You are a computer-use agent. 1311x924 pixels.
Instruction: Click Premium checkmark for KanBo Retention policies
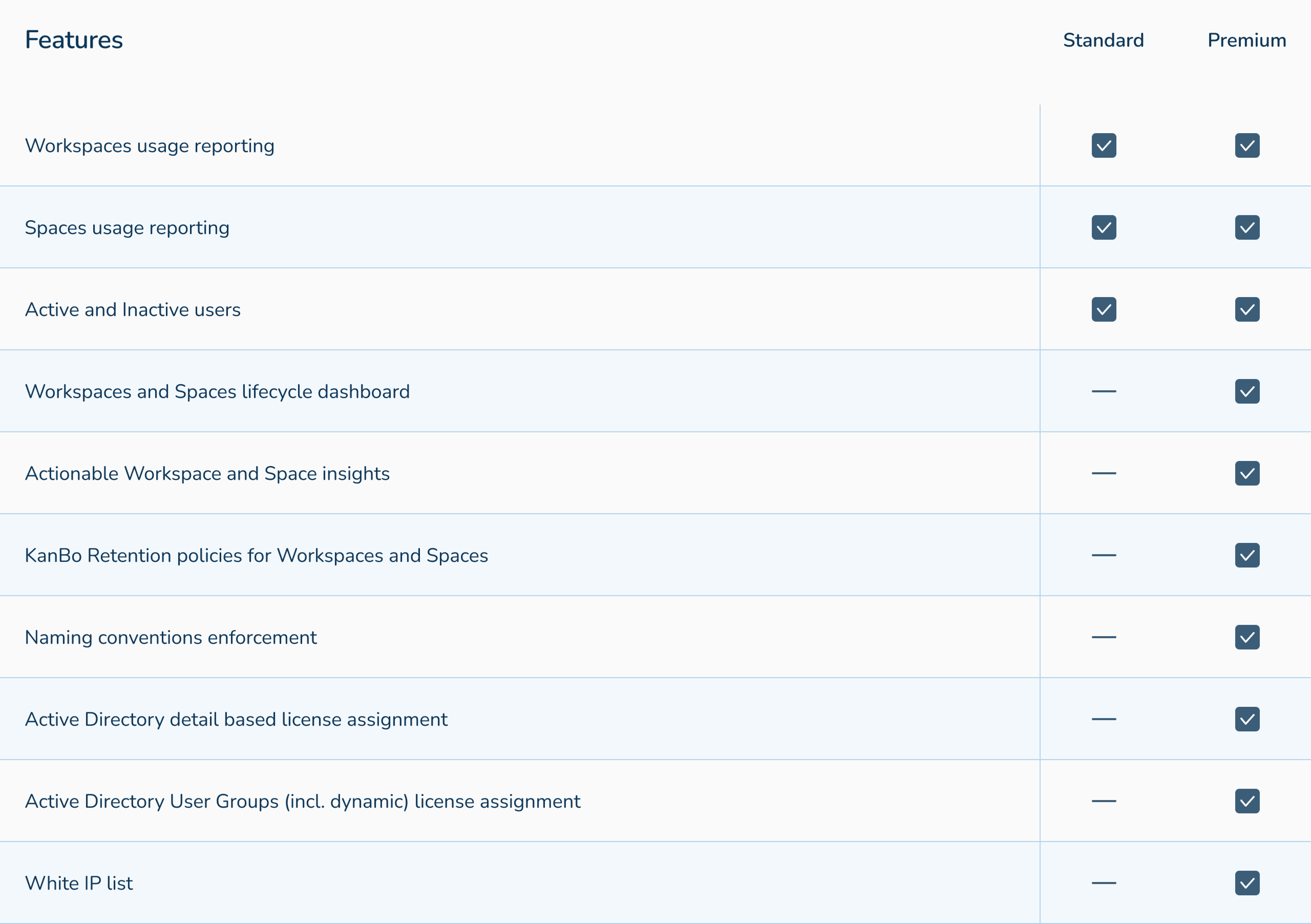coord(1246,555)
